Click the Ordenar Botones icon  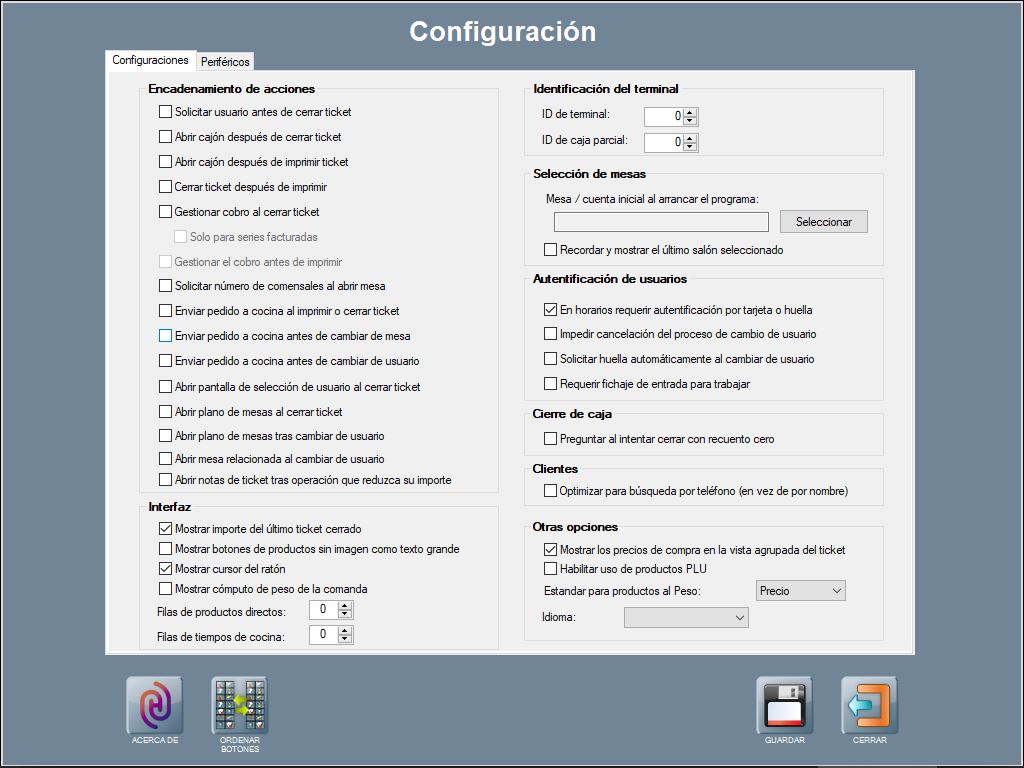[x=240, y=706]
